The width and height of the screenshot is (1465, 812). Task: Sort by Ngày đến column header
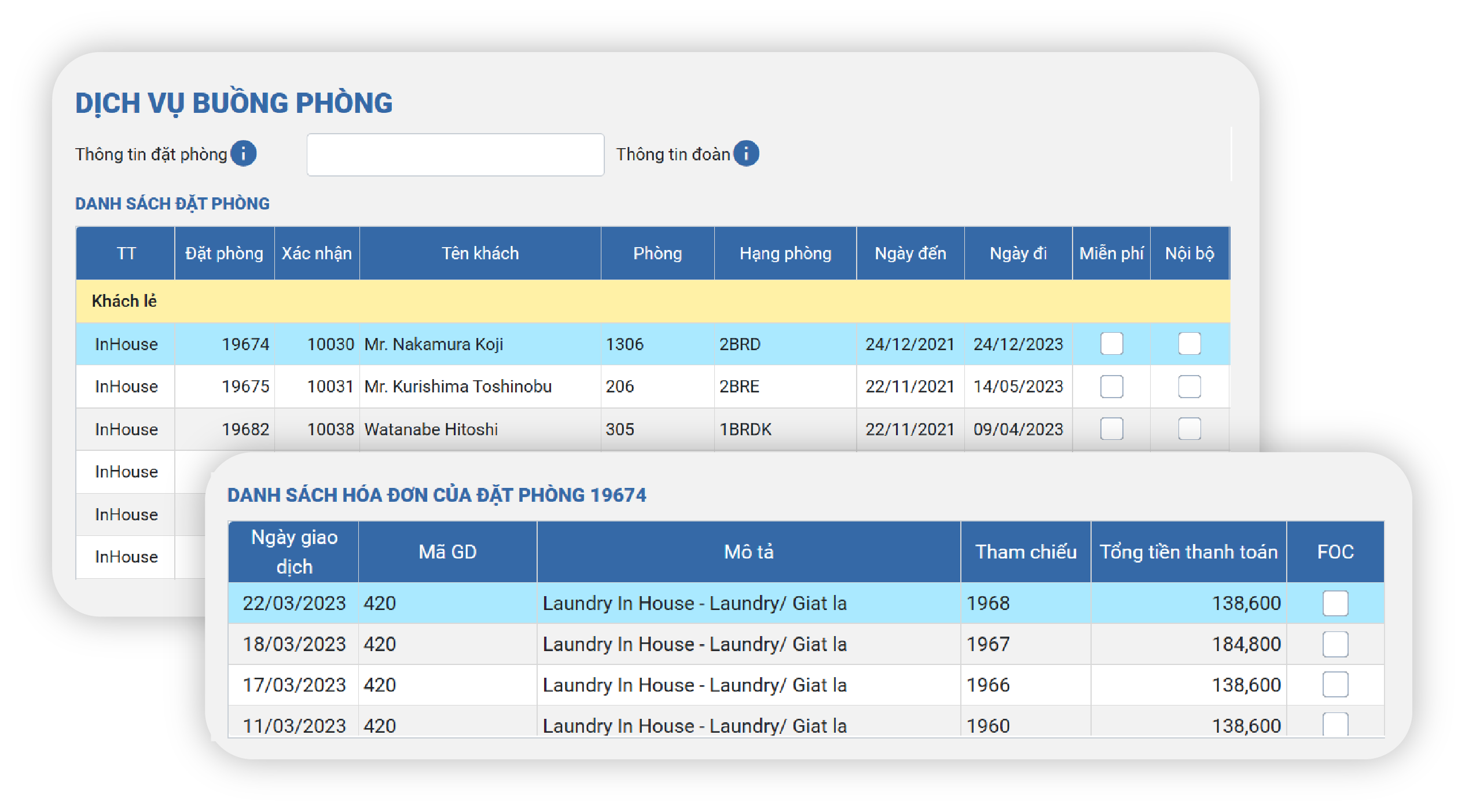pyautogui.click(x=910, y=253)
